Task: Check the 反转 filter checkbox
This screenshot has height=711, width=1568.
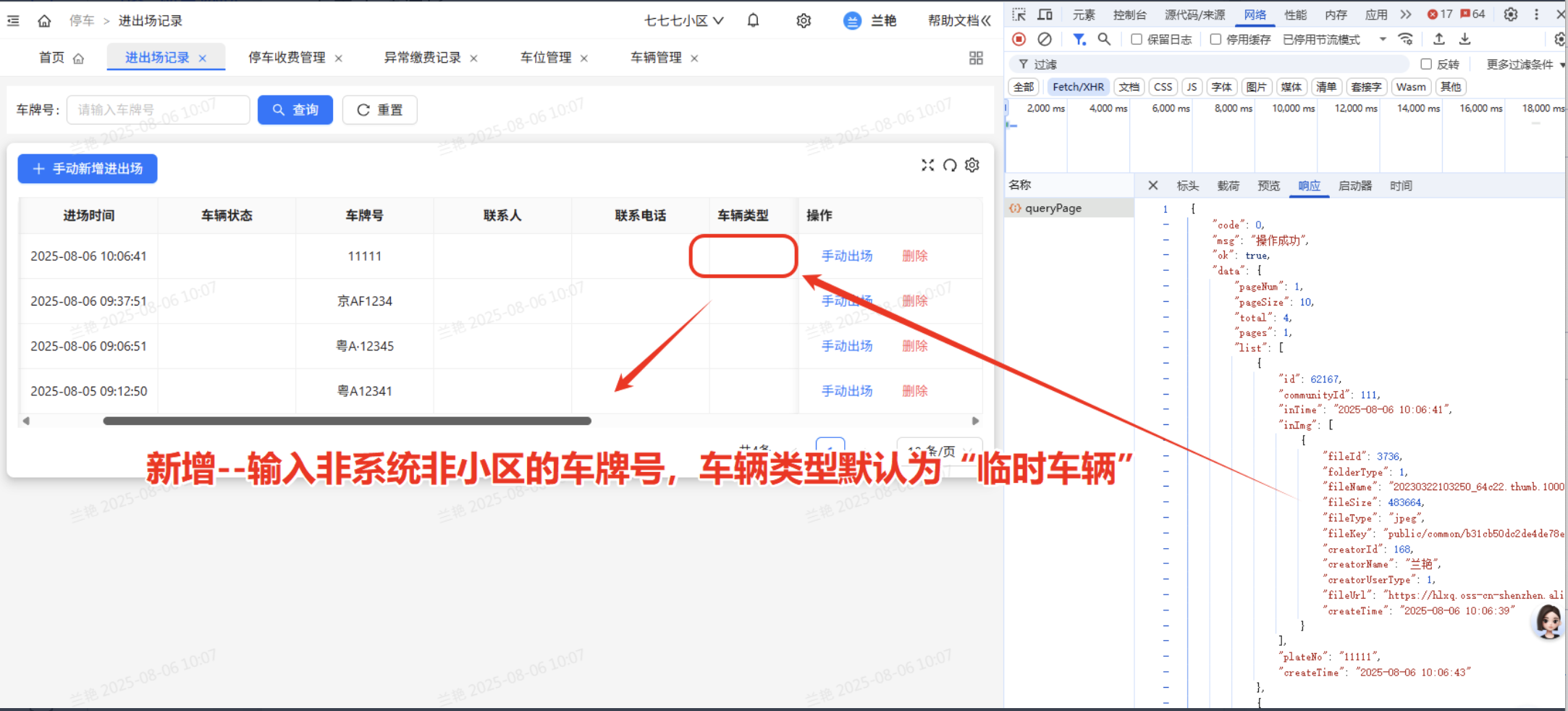Action: [x=1425, y=64]
